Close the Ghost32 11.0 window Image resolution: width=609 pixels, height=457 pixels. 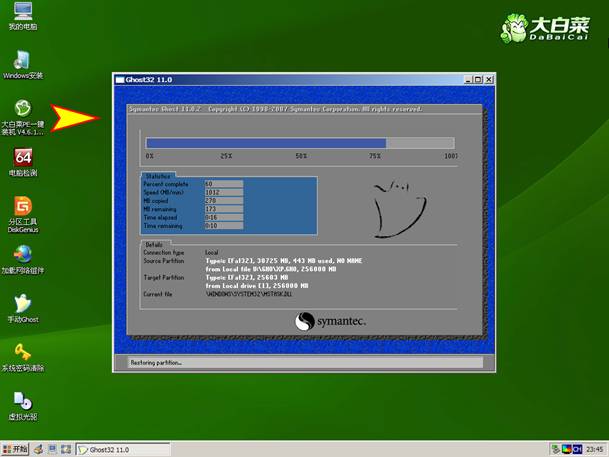pyautogui.click(x=489, y=79)
